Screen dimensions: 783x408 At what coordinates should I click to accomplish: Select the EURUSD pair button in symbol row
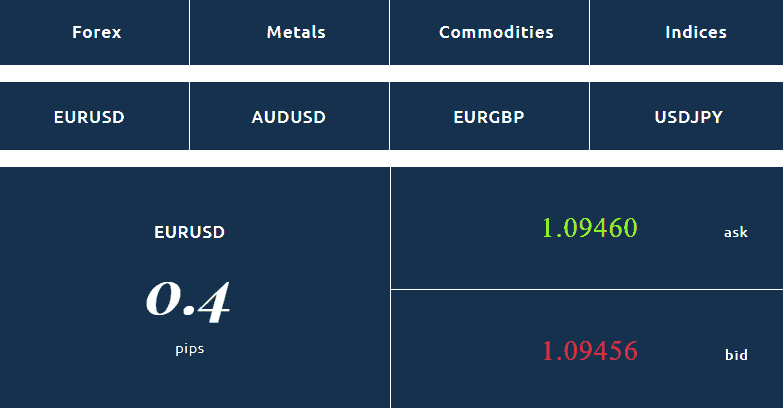click(x=94, y=116)
